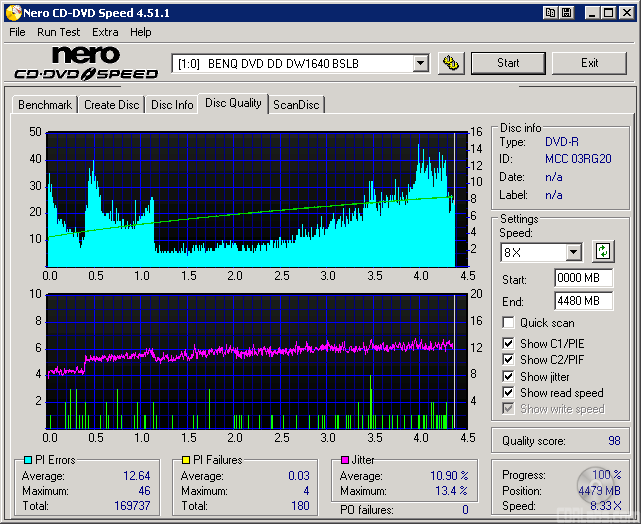Expand the 8X speed dropdown
641x524 pixels.
(573, 253)
